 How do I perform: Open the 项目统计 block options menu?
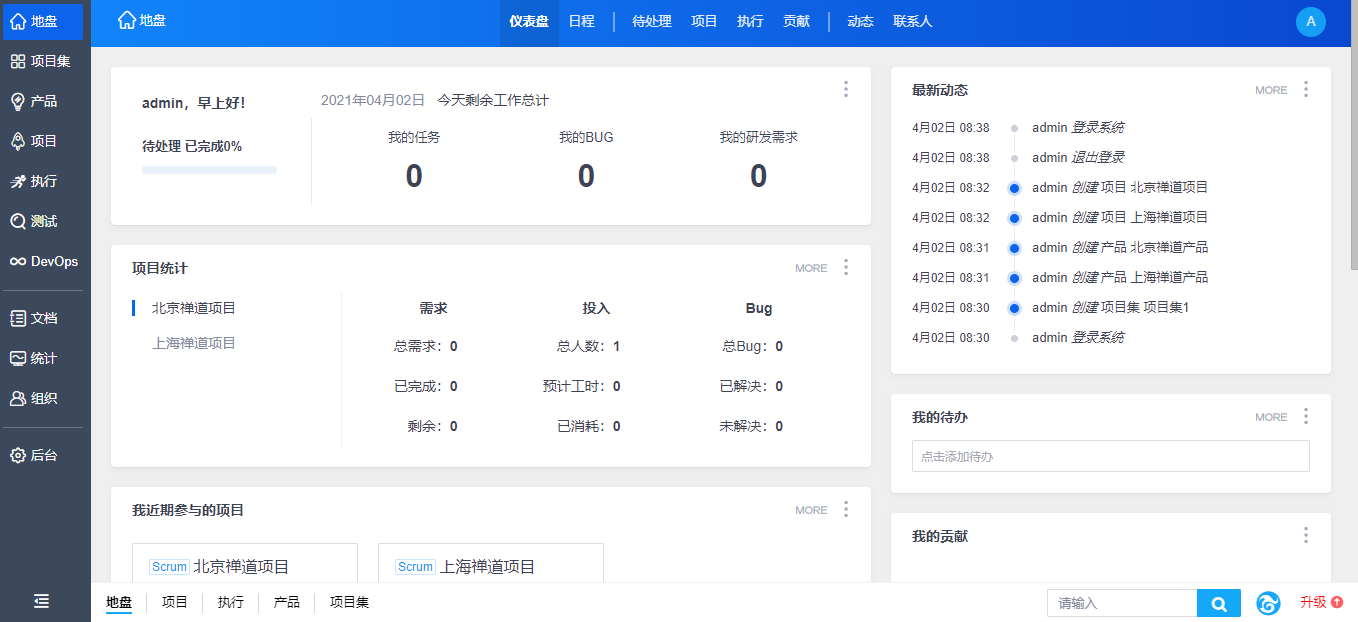pos(846,267)
